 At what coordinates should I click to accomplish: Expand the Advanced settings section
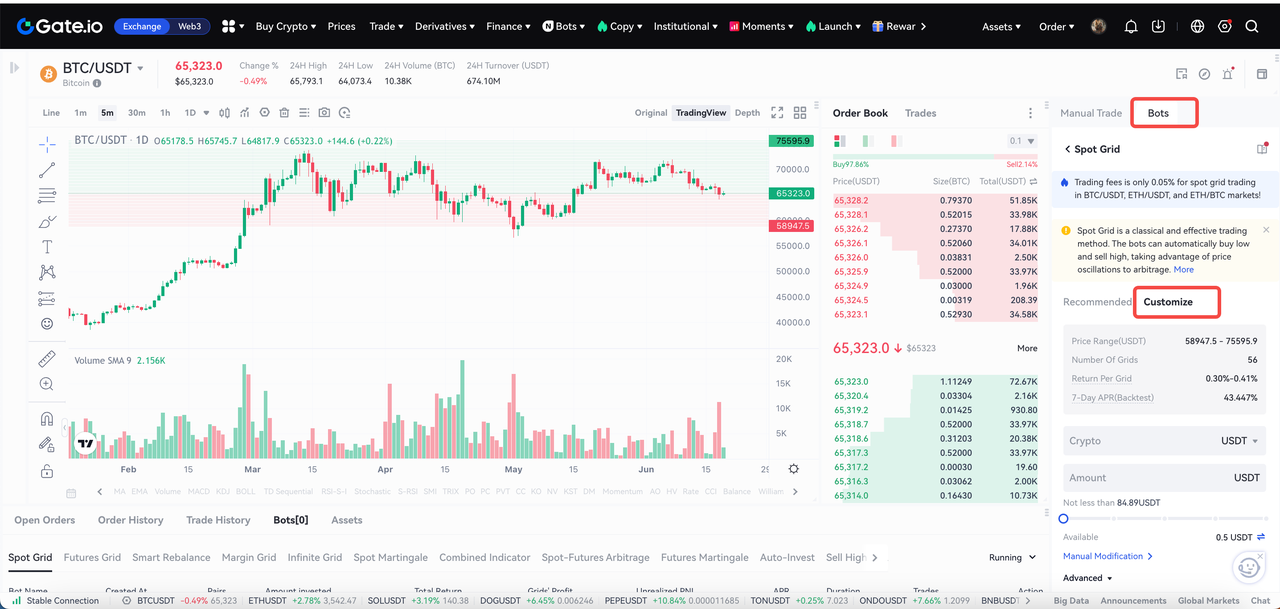point(1088,578)
